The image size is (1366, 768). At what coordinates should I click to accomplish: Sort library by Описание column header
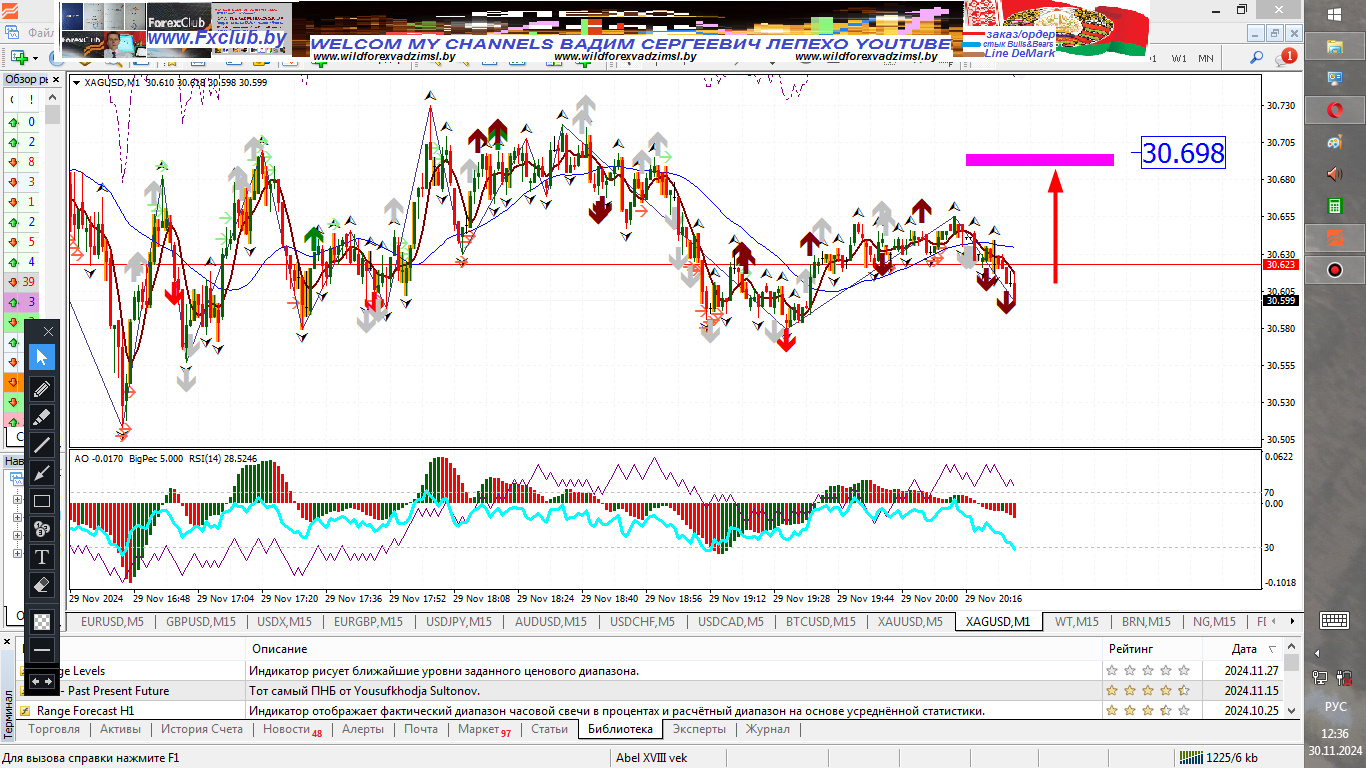pos(672,649)
